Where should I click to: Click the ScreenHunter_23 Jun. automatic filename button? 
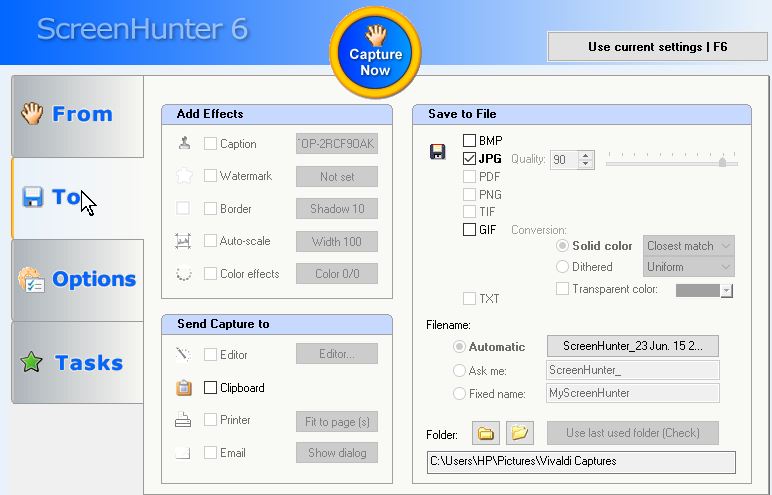[633, 346]
